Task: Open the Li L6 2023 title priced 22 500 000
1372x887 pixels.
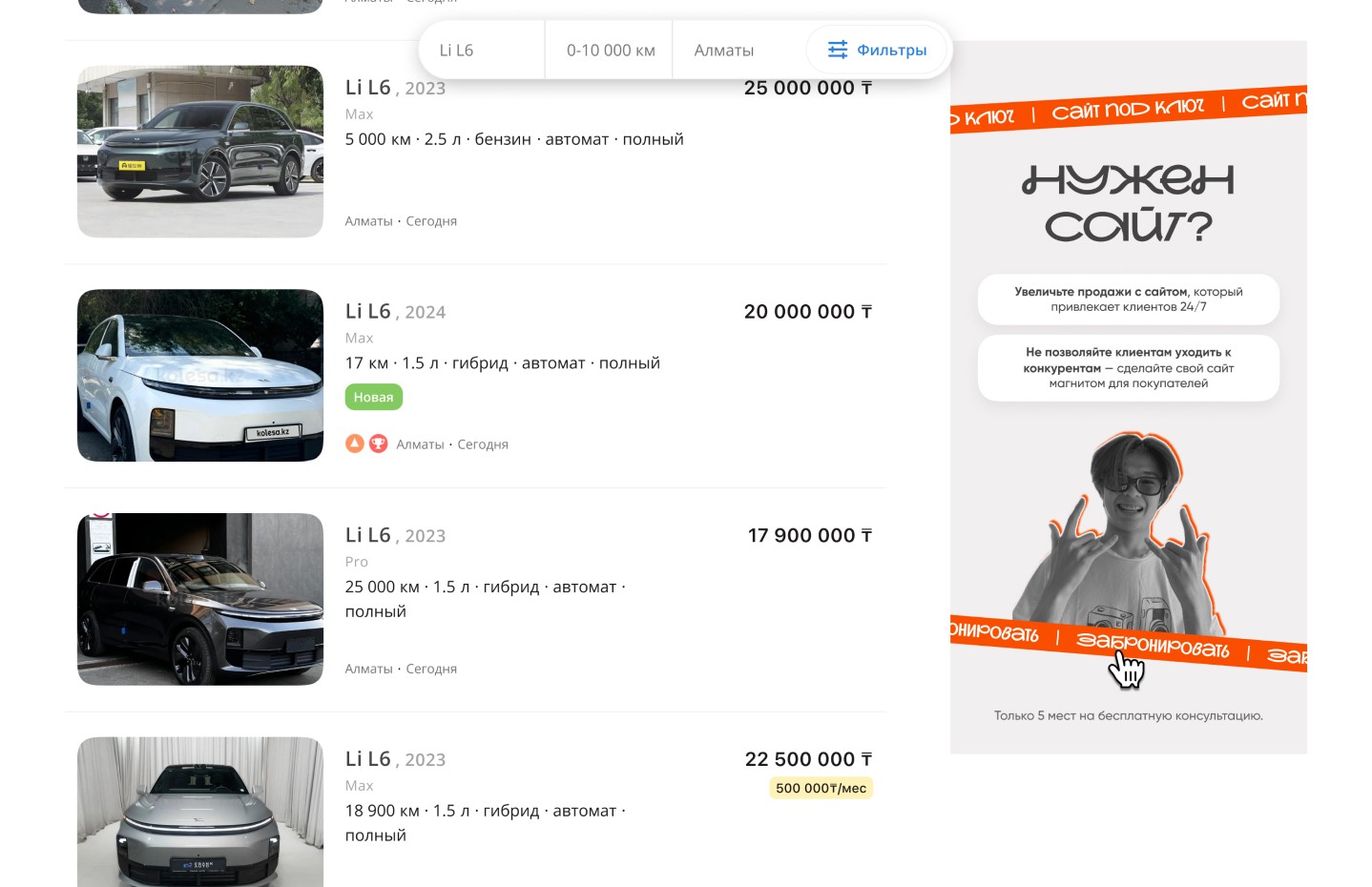Action: click(x=395, y=759)
